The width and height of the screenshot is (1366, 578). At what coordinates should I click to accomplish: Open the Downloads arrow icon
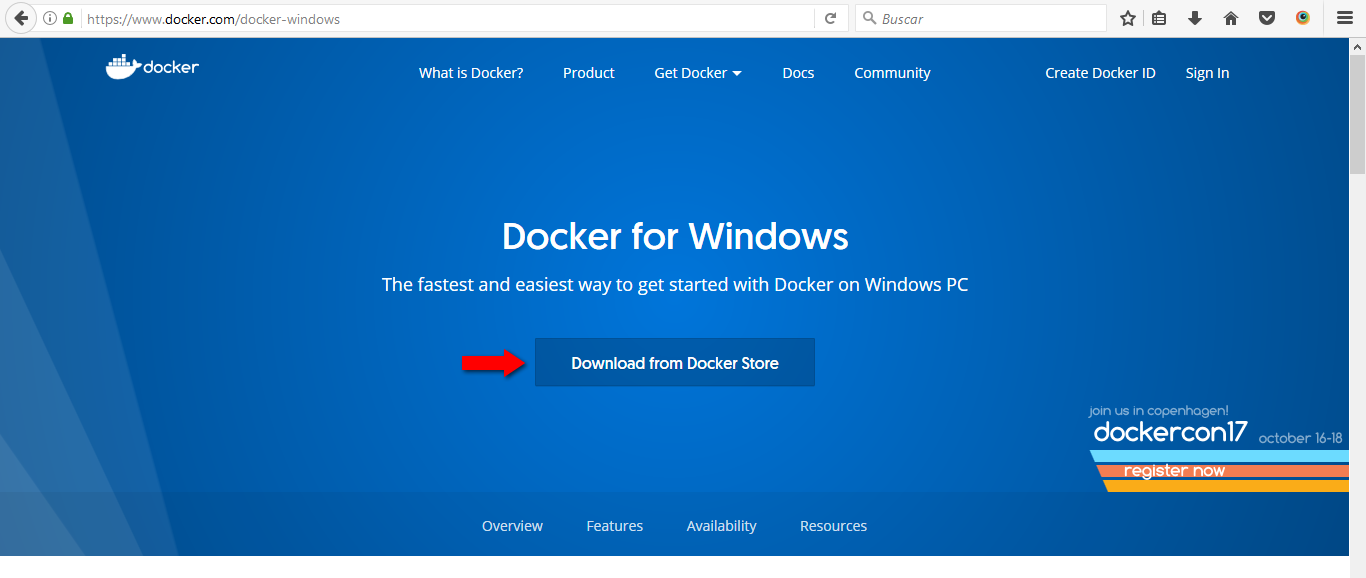1195,18
